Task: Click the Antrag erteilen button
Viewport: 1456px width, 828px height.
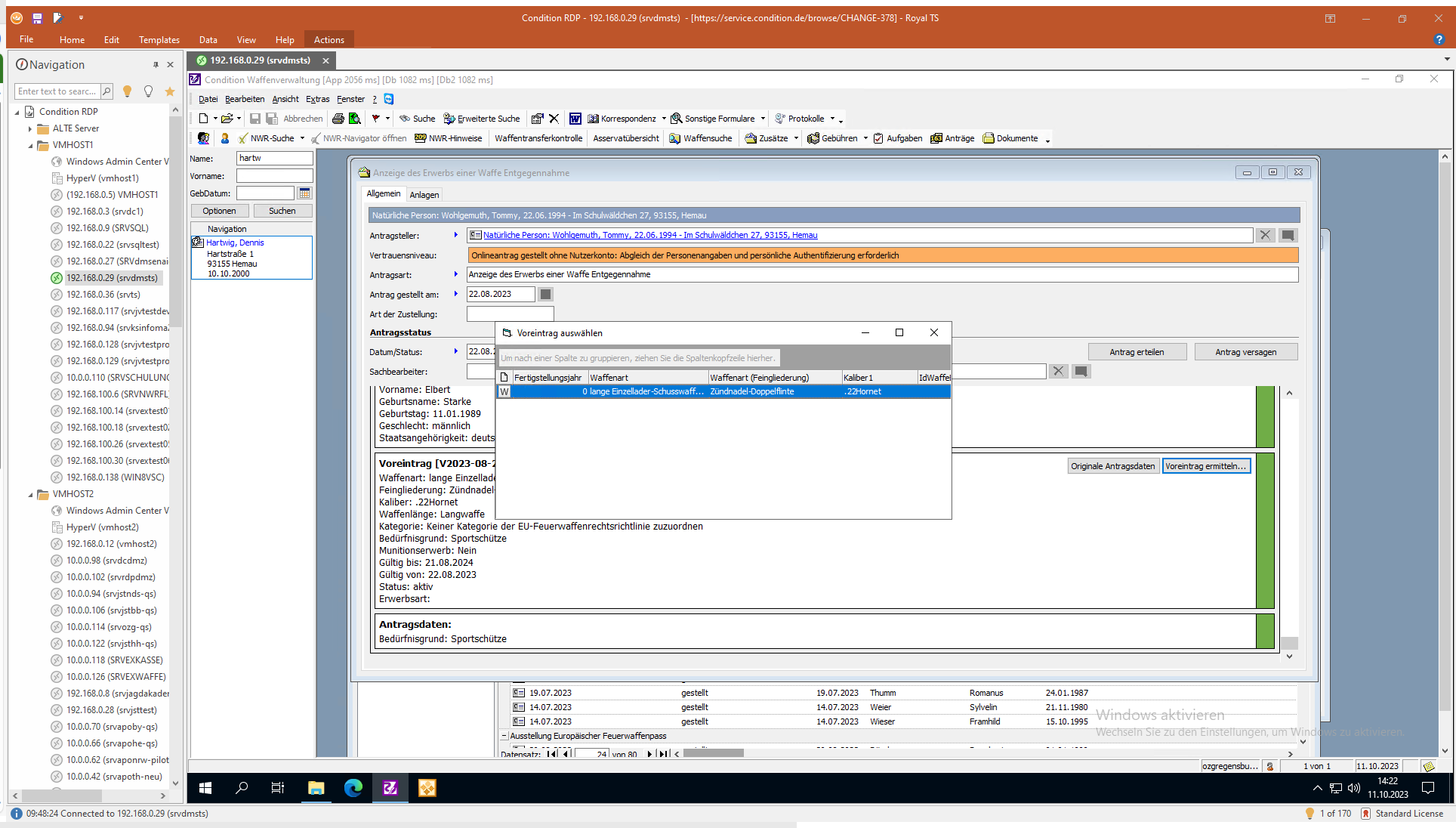Action: [1137, 352]
